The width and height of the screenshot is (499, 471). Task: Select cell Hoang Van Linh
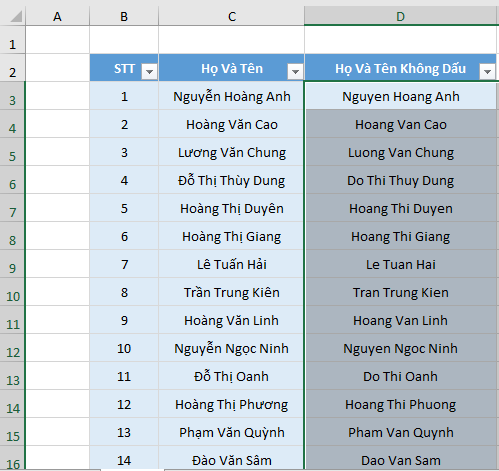point(401,320)
